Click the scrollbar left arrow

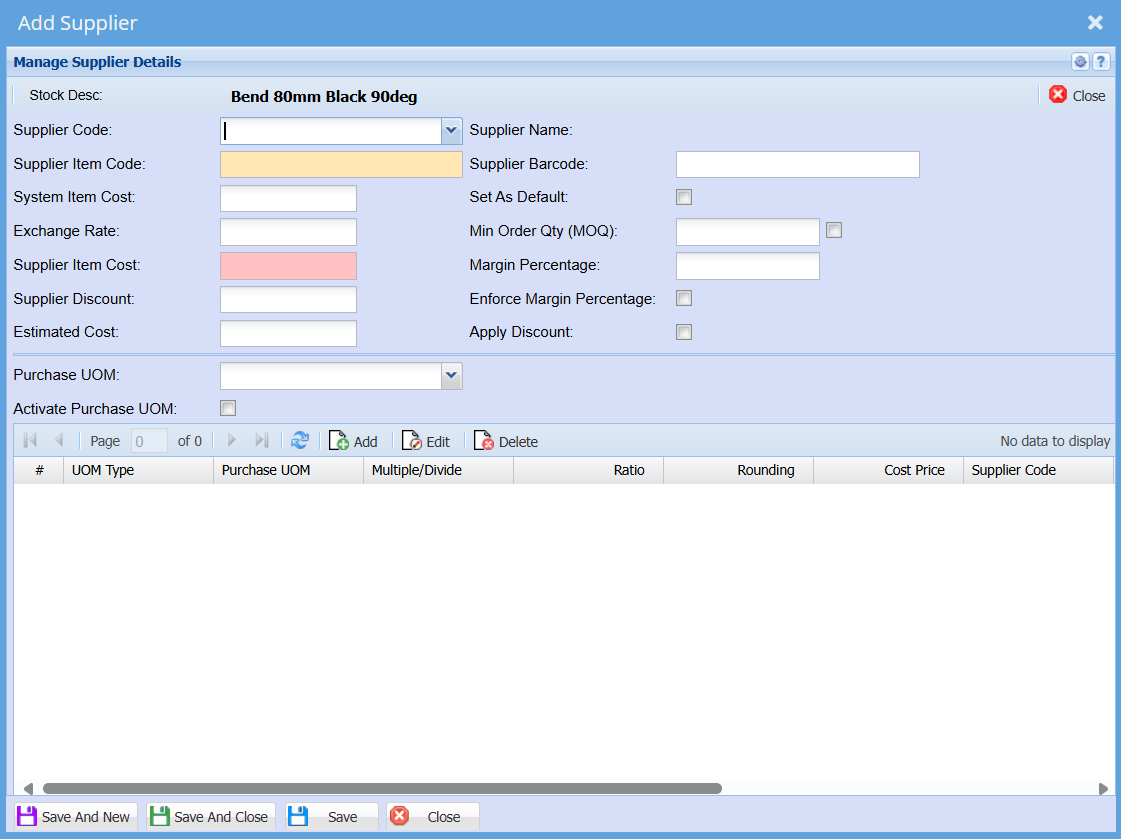[x=28, y=788]
